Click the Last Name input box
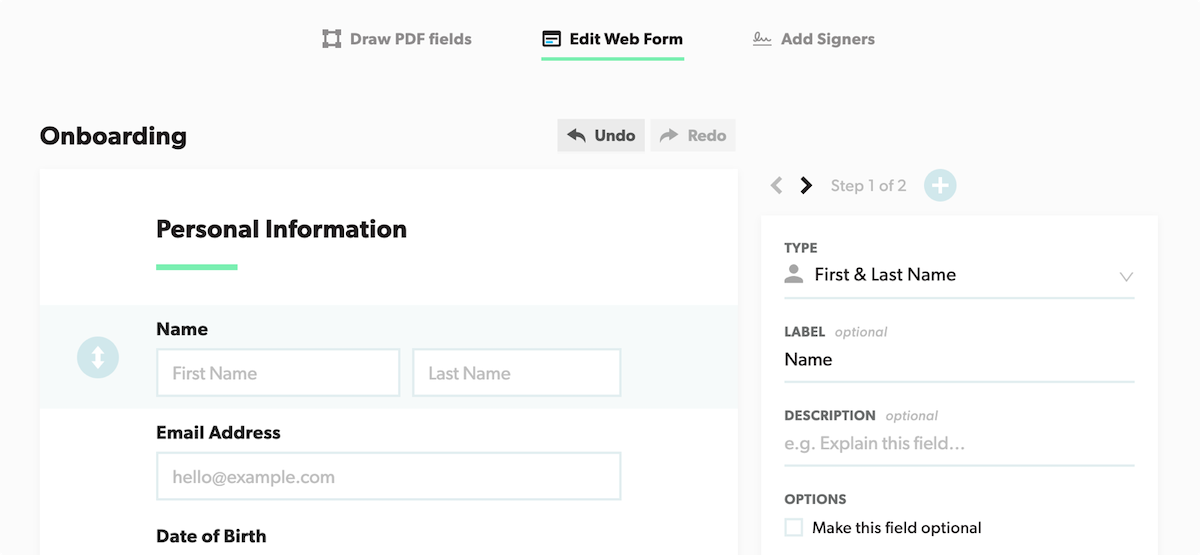The height and width of the screenshot is (555, 1200). [516, 373]
